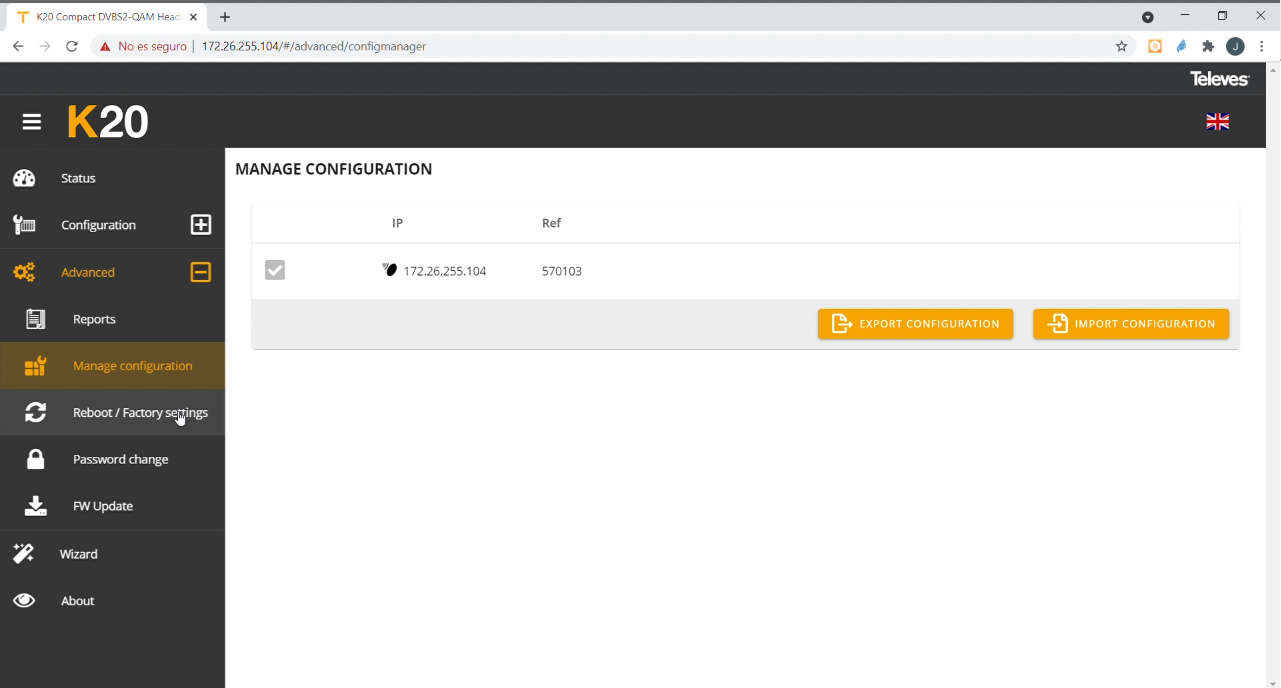
Task: Toggle the checkbox for device 172.26.255.104
Action: point(275,271)
